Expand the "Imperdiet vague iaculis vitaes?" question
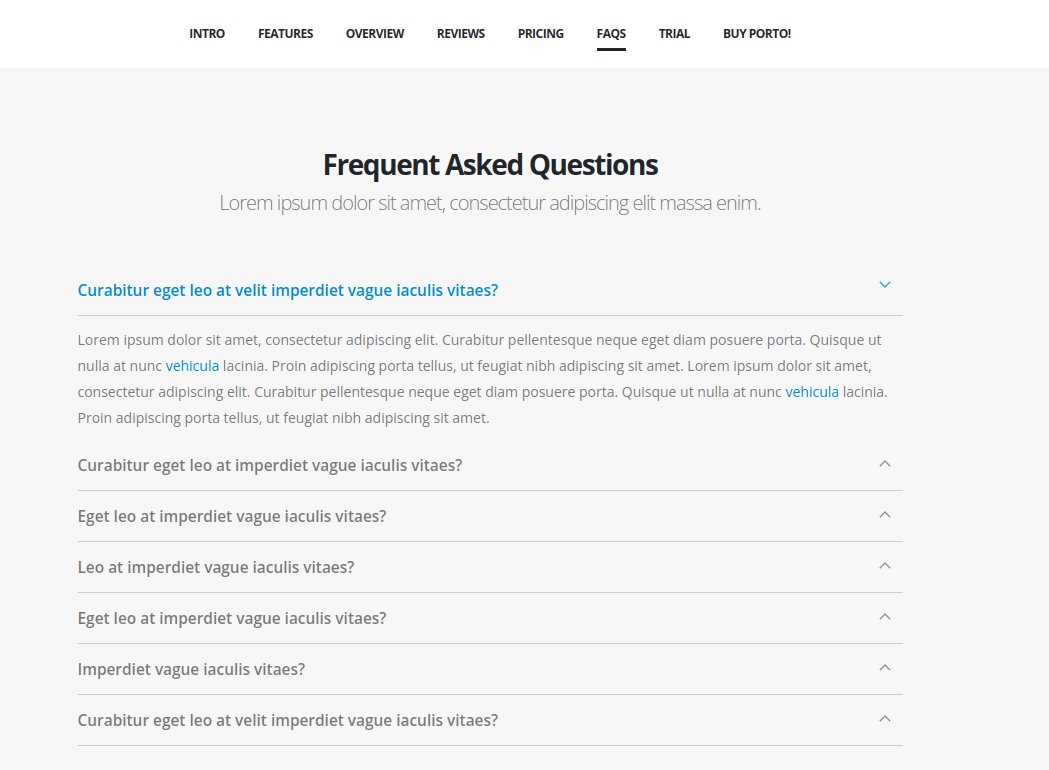This screenshot has height=770, width=1049. coord(191,669)
